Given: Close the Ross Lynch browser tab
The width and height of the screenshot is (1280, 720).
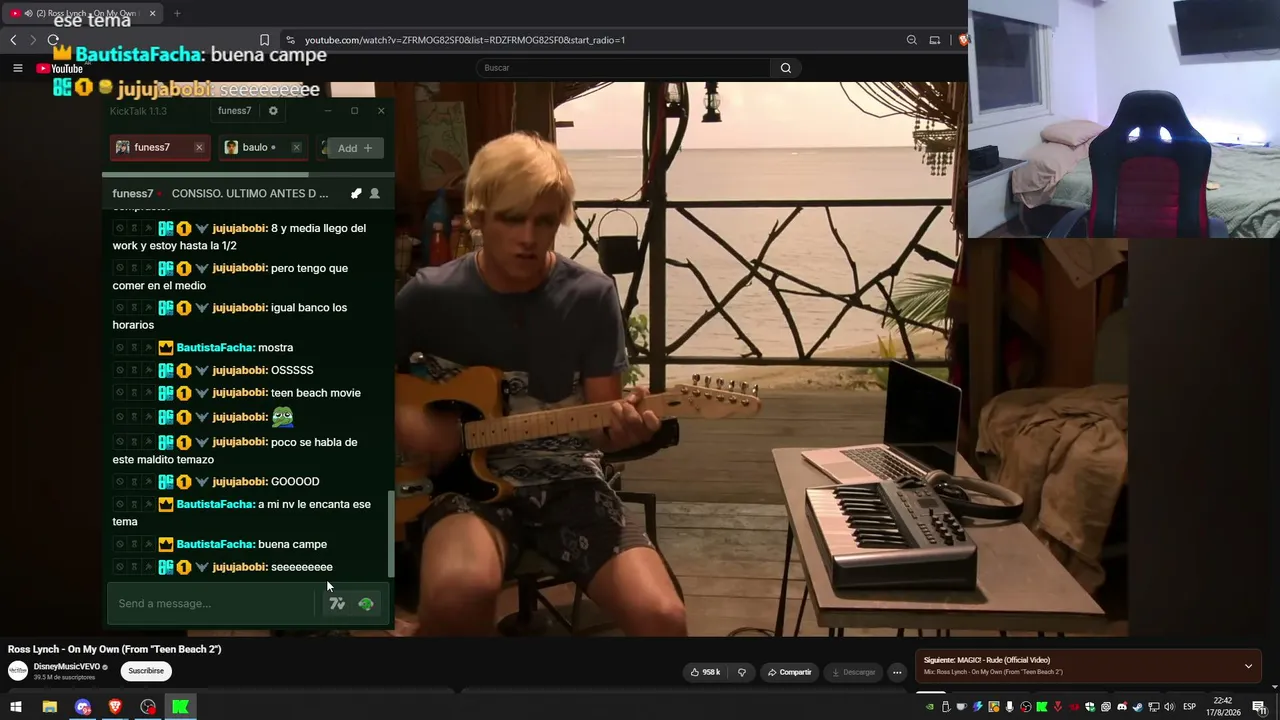Looking at the screenshot, I should (153, 14).
